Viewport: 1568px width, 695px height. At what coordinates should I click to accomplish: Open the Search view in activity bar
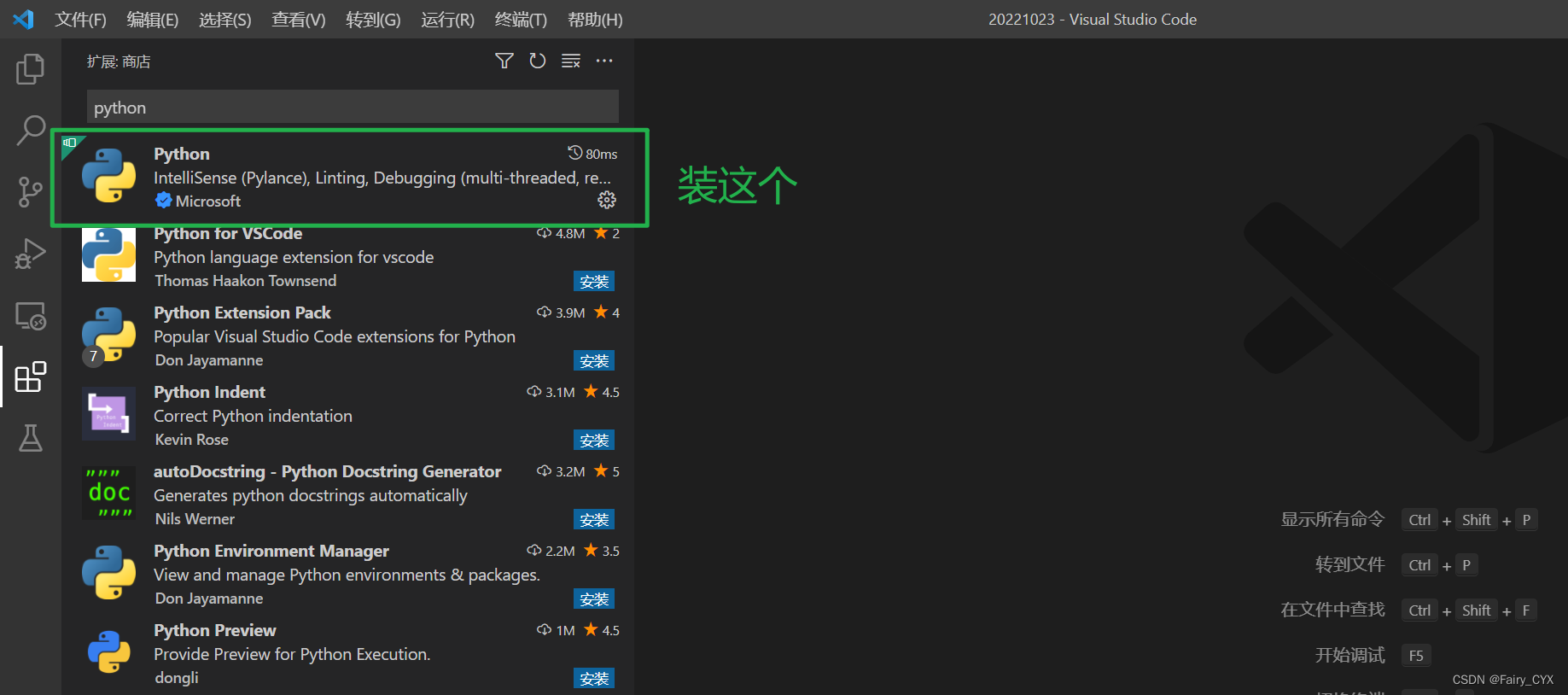pyautogui.click(x=31, y=131)
